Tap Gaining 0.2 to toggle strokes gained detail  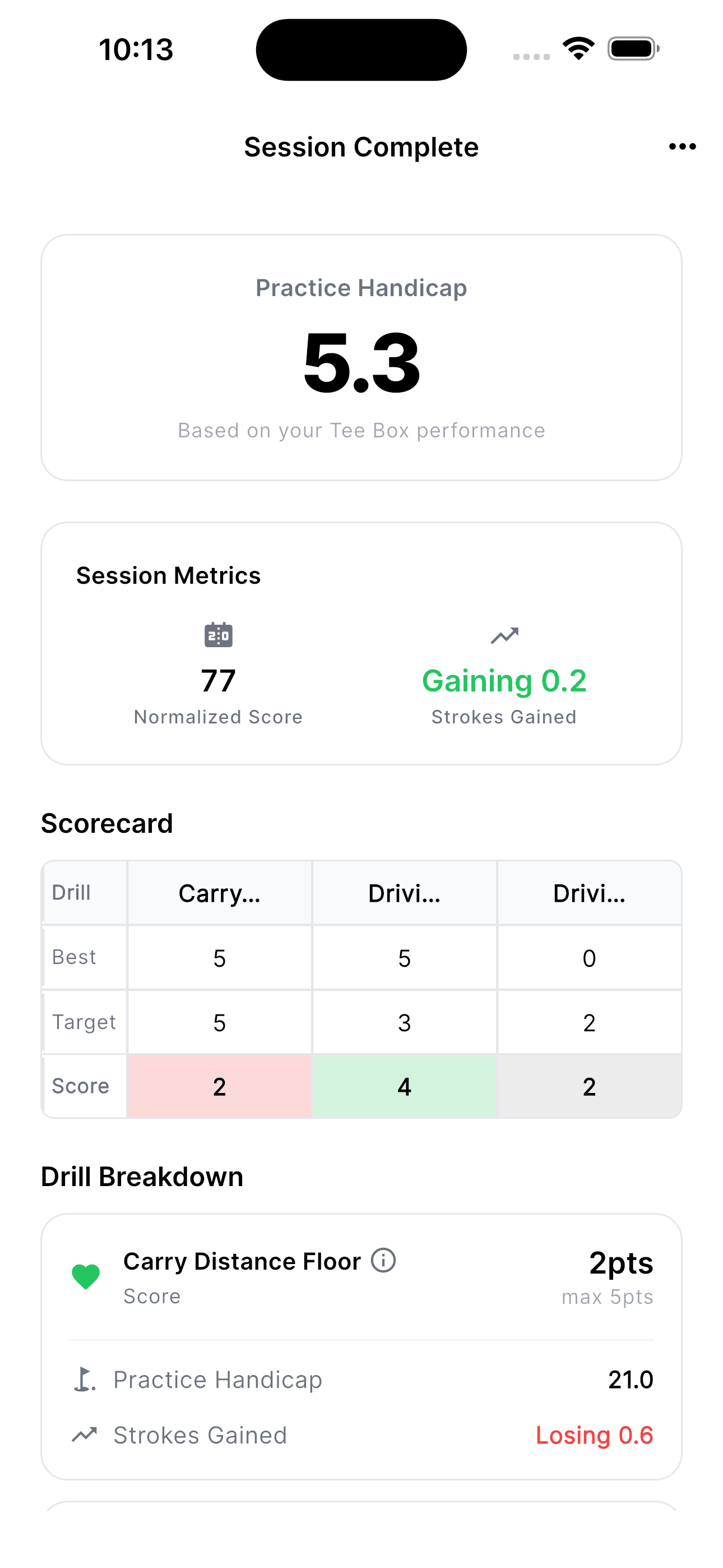tap(504, 680)
